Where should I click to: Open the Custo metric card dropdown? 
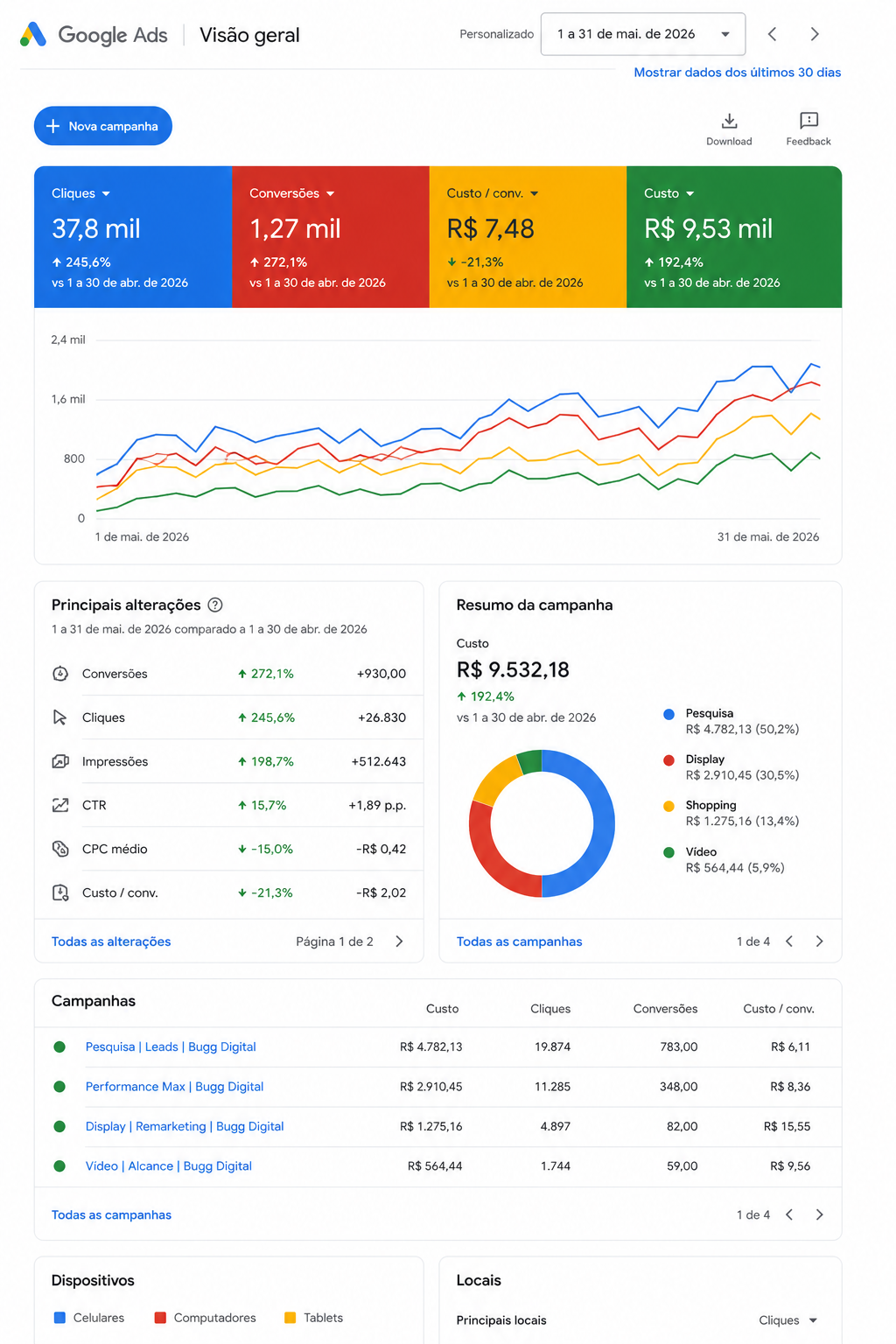click(689, 193)
